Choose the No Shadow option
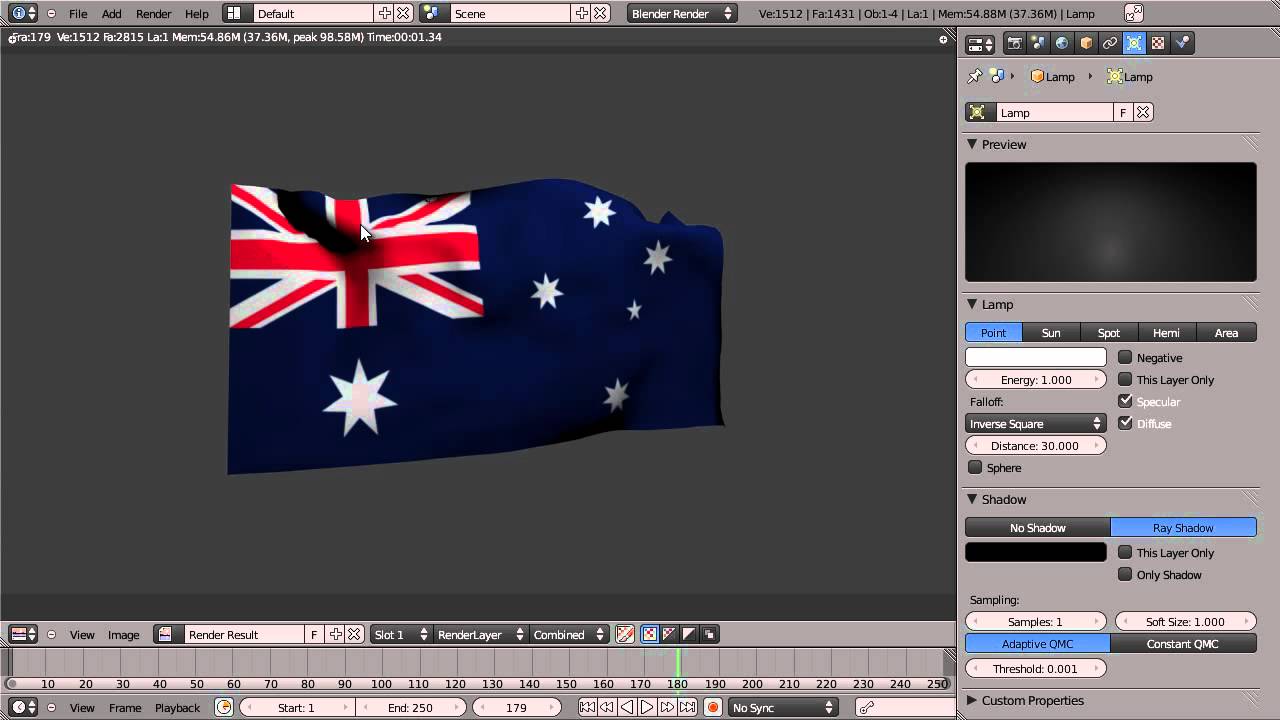 point(1038,527)
